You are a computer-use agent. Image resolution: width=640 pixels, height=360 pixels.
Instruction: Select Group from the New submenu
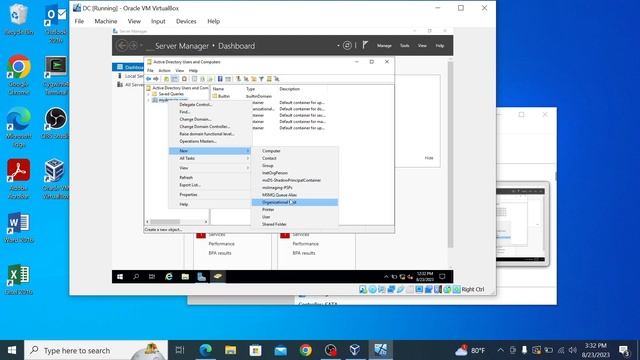(295, 166)
